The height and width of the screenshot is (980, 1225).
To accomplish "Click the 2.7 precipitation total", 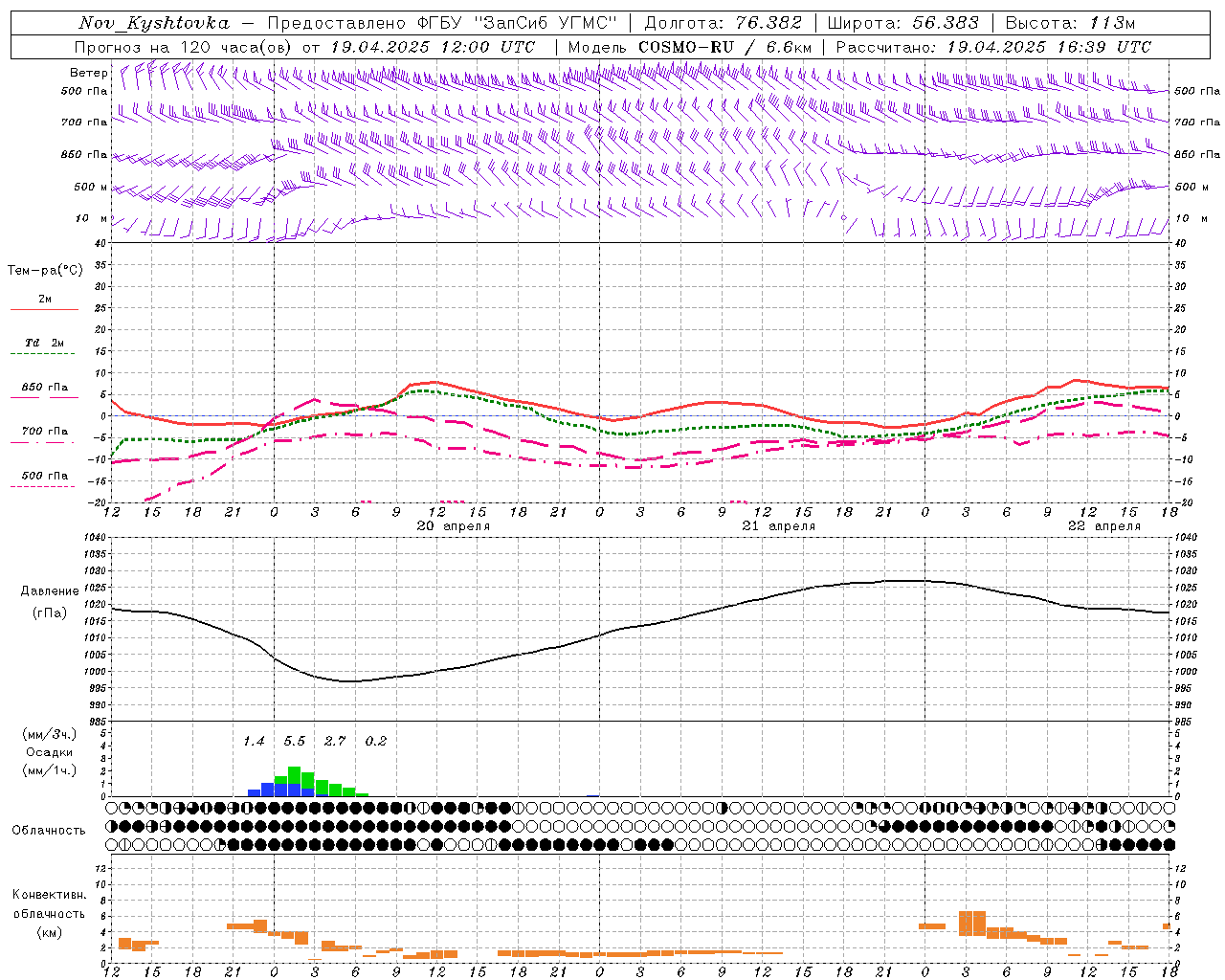I will (x=335, y=741).
